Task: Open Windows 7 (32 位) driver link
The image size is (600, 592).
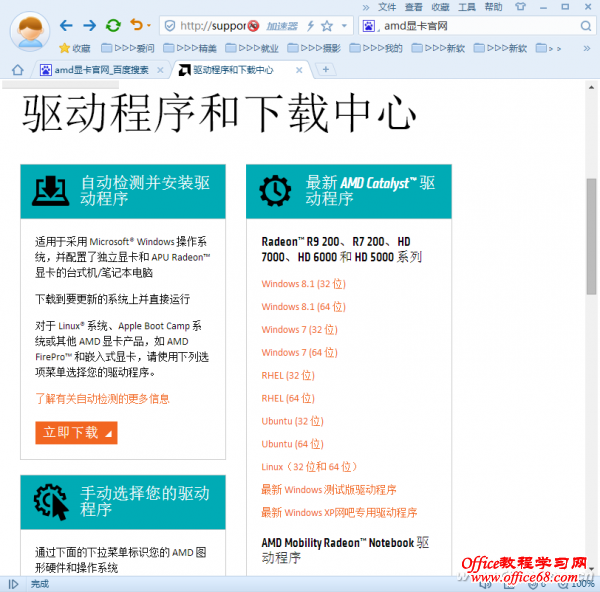Action: (299, 330)
